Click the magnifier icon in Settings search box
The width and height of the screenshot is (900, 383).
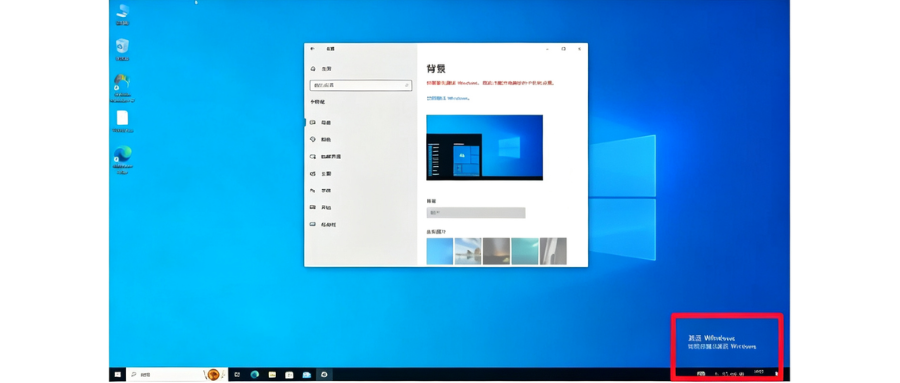tap(407, 85)
